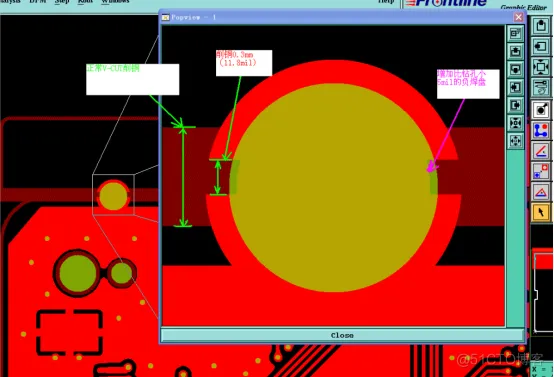Activate the red angle measurement tool
The height and width of the screenshot is (377, 554).
tap(541, 151)
